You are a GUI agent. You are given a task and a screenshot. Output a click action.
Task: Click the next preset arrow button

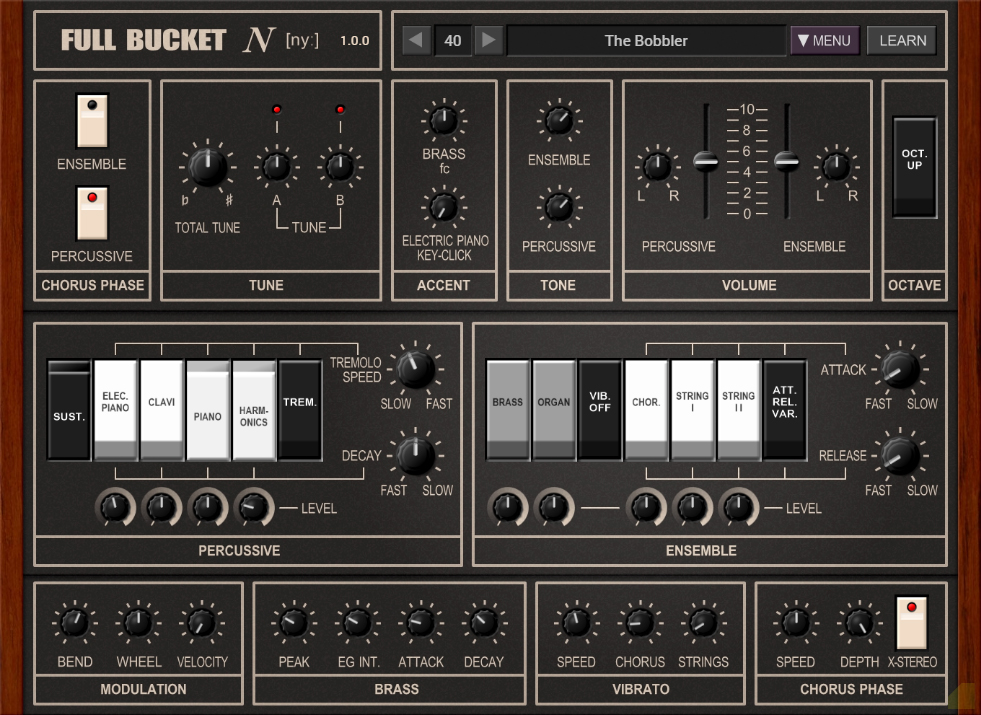489,41
